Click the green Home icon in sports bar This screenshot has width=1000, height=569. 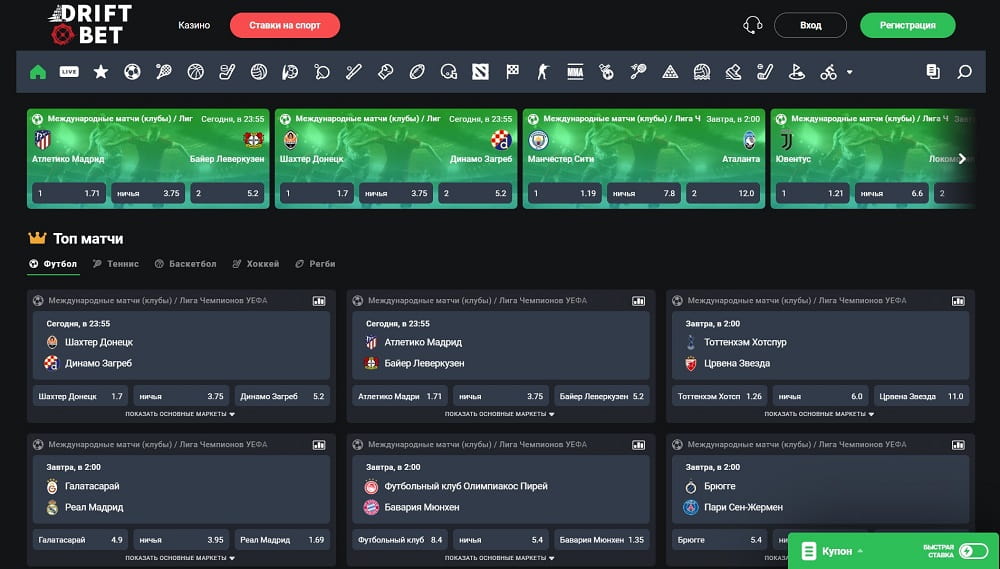(38, 72)
